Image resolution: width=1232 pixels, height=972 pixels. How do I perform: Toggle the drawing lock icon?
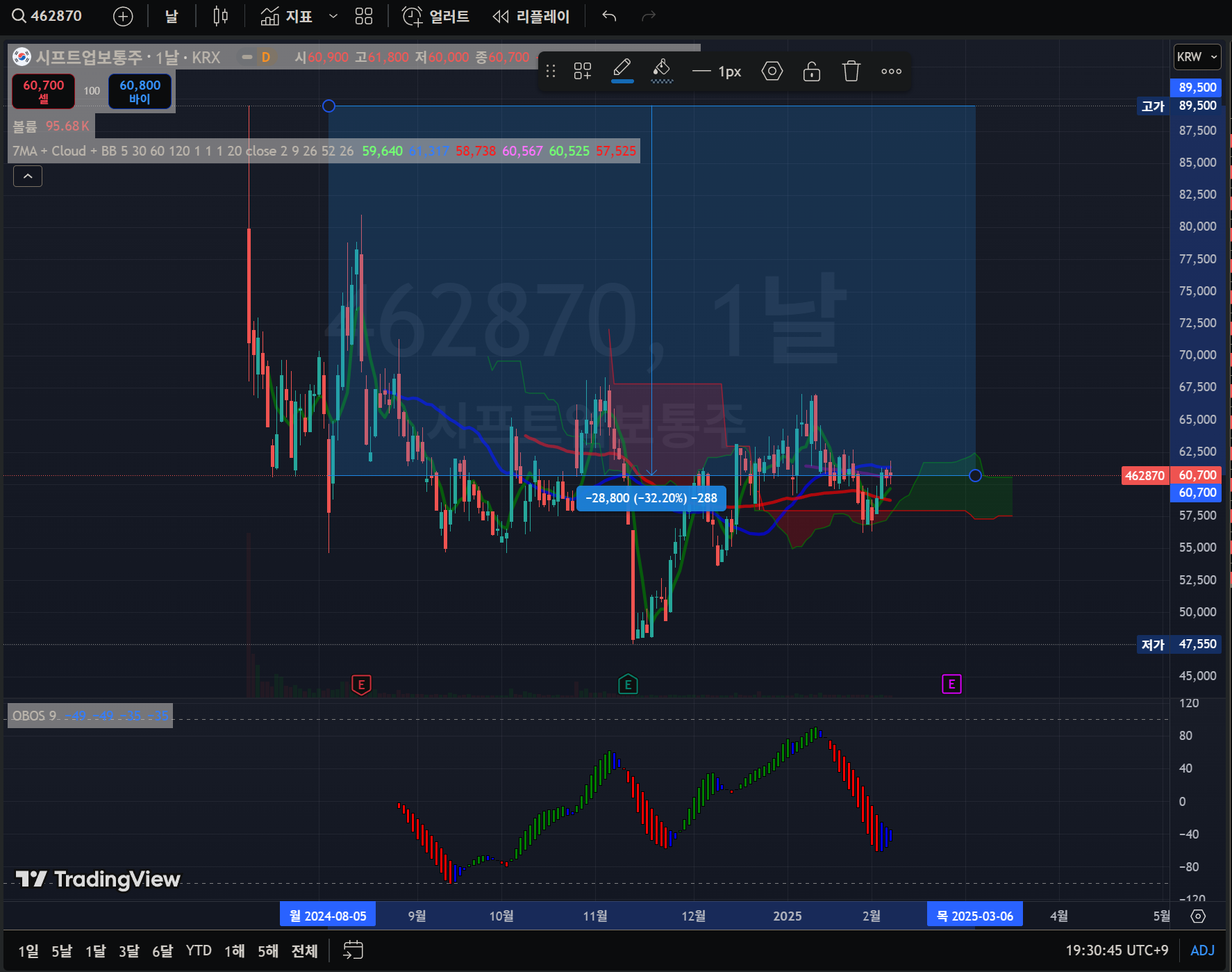coord(811,71)
